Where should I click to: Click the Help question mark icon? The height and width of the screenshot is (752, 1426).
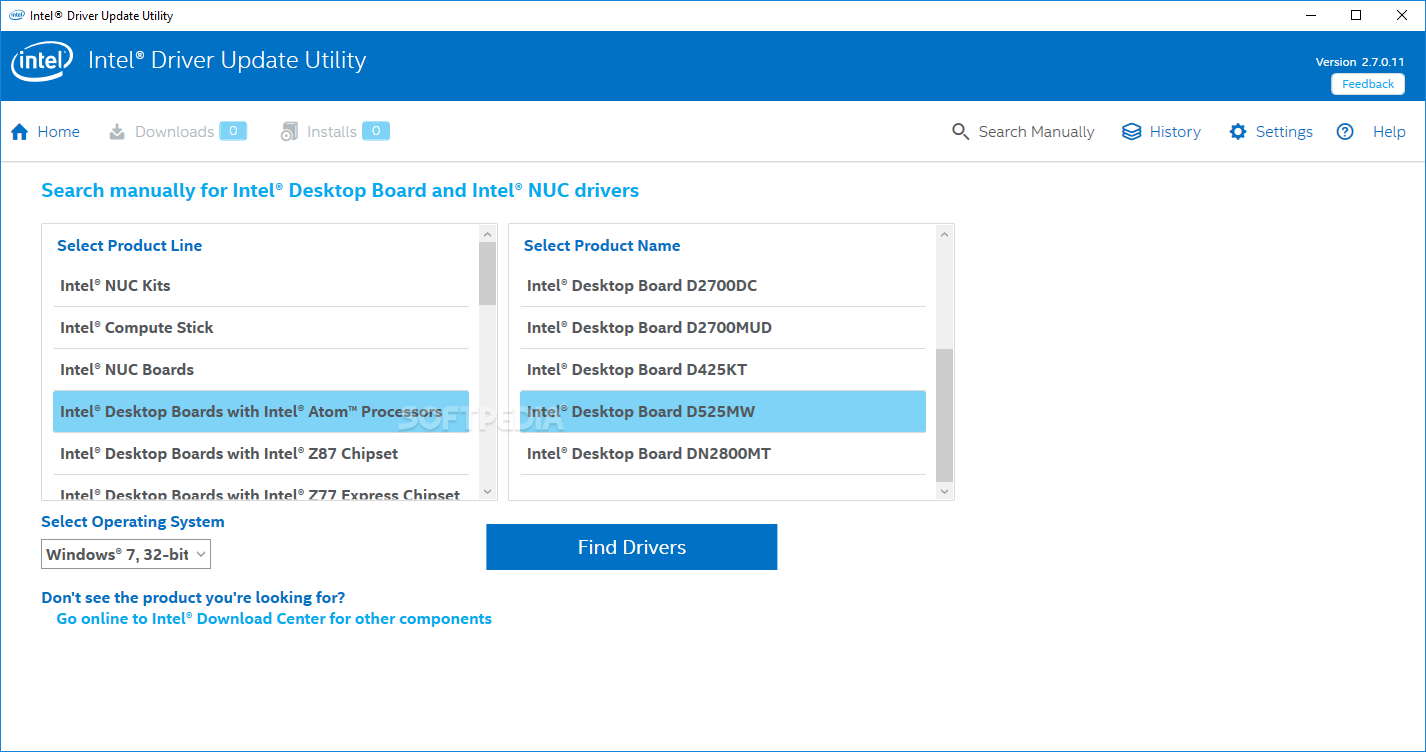point(1345,132)
